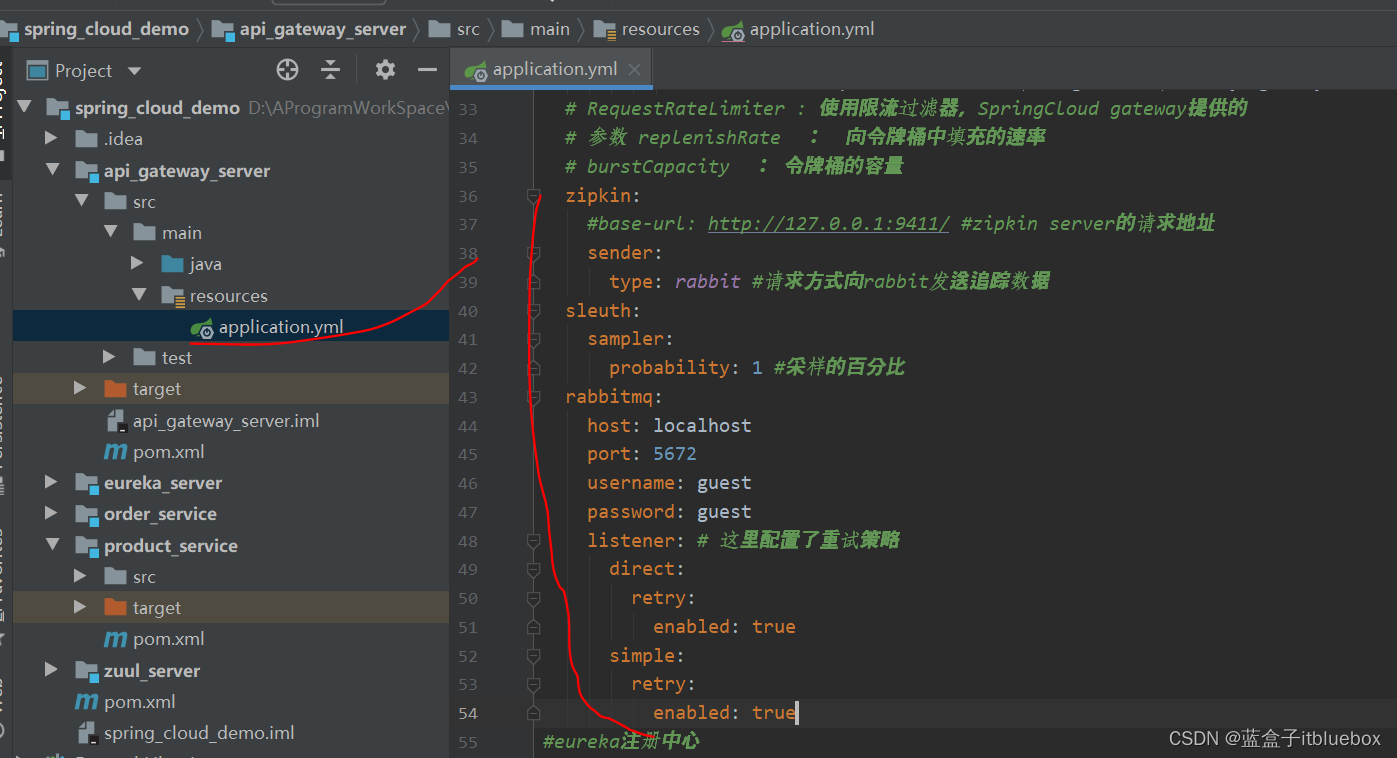The image size is (1397, 758).
Task: Place cursor after 'enabled: true' line 54
Action: click(x=797, y=713)
